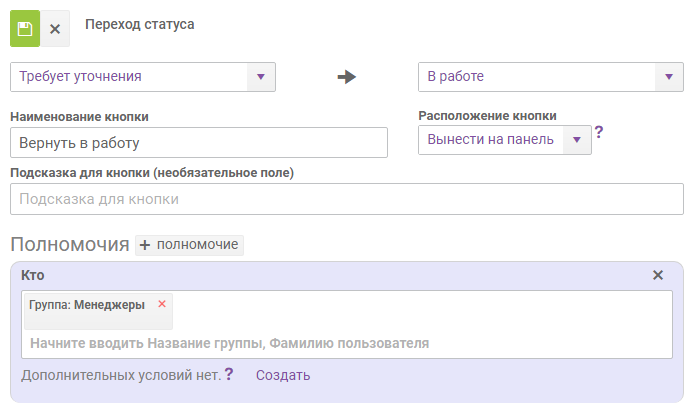Screen dimensions: 695x413
Task: Focus the "Вернуть в работу" button name field
Action: [x=198, y=143]
